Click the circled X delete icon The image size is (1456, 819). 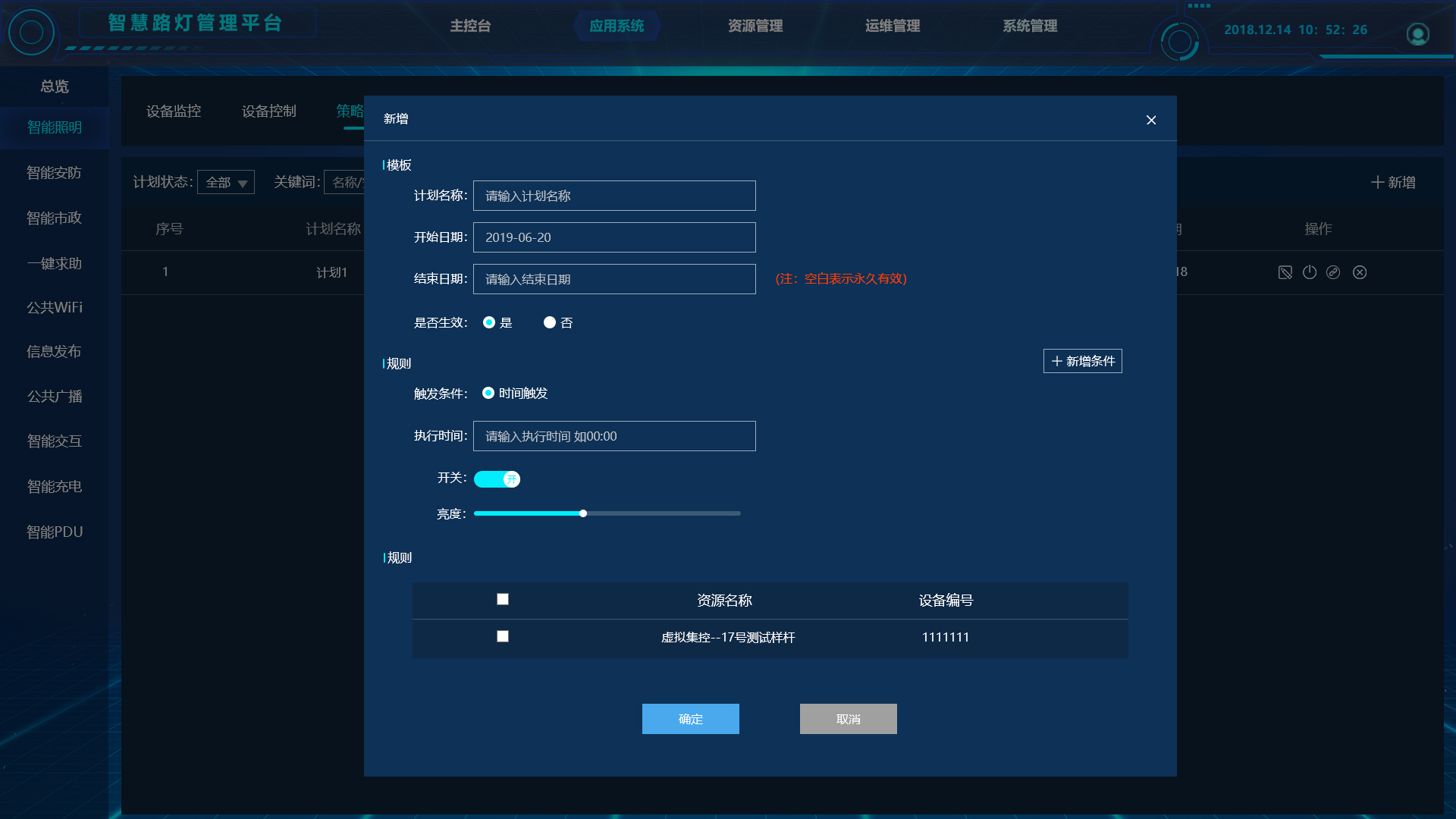[x=1360, y=272]
